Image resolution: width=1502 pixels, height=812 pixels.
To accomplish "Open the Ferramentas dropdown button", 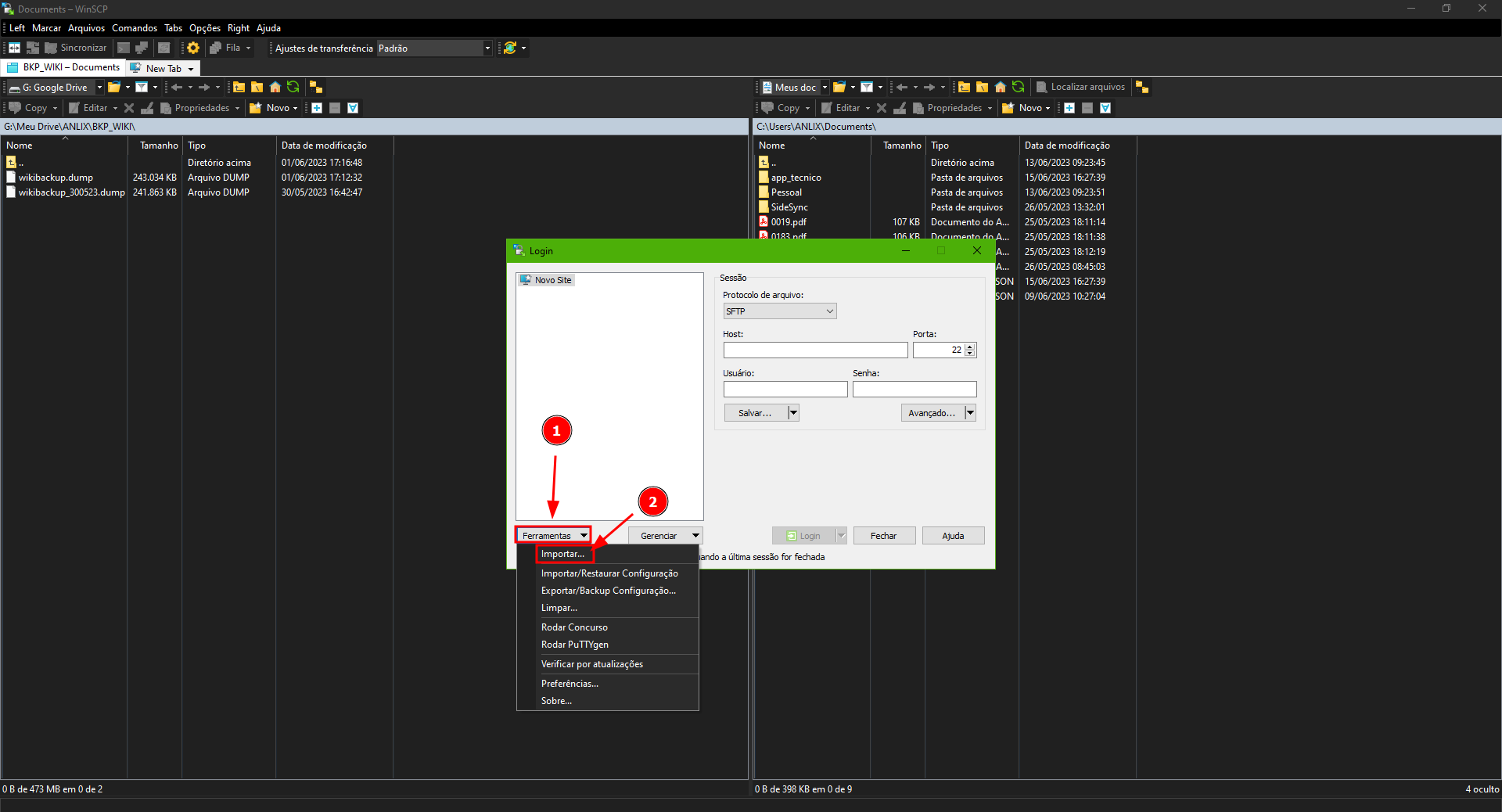I will [553, 536].
